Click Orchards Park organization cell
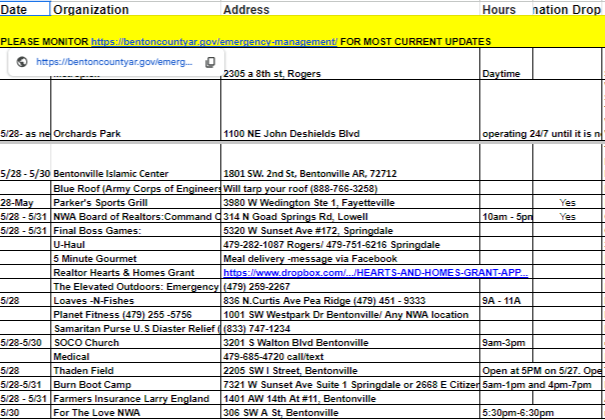This screenshot has height=420, width=605. tap(136, 110)
